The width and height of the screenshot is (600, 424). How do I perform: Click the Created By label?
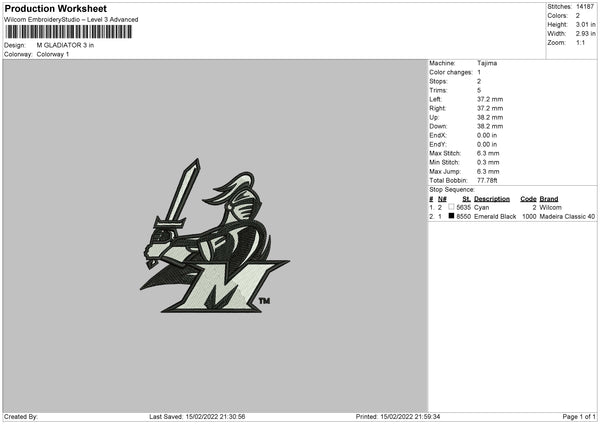[21, 417]
